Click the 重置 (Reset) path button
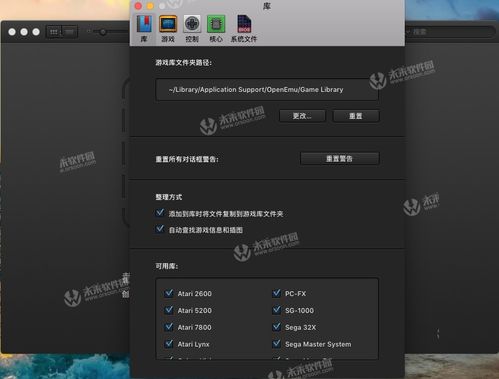Viewport: 499px width, 379px height. 356,116
